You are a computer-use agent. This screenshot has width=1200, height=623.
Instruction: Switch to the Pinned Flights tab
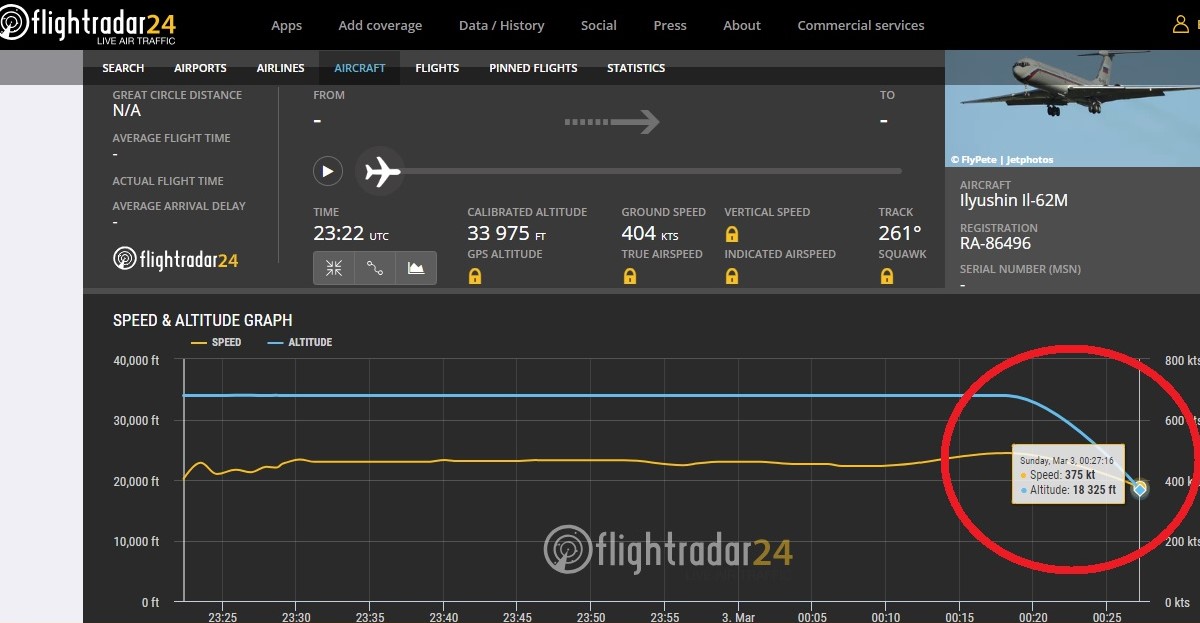pos(533,68)
